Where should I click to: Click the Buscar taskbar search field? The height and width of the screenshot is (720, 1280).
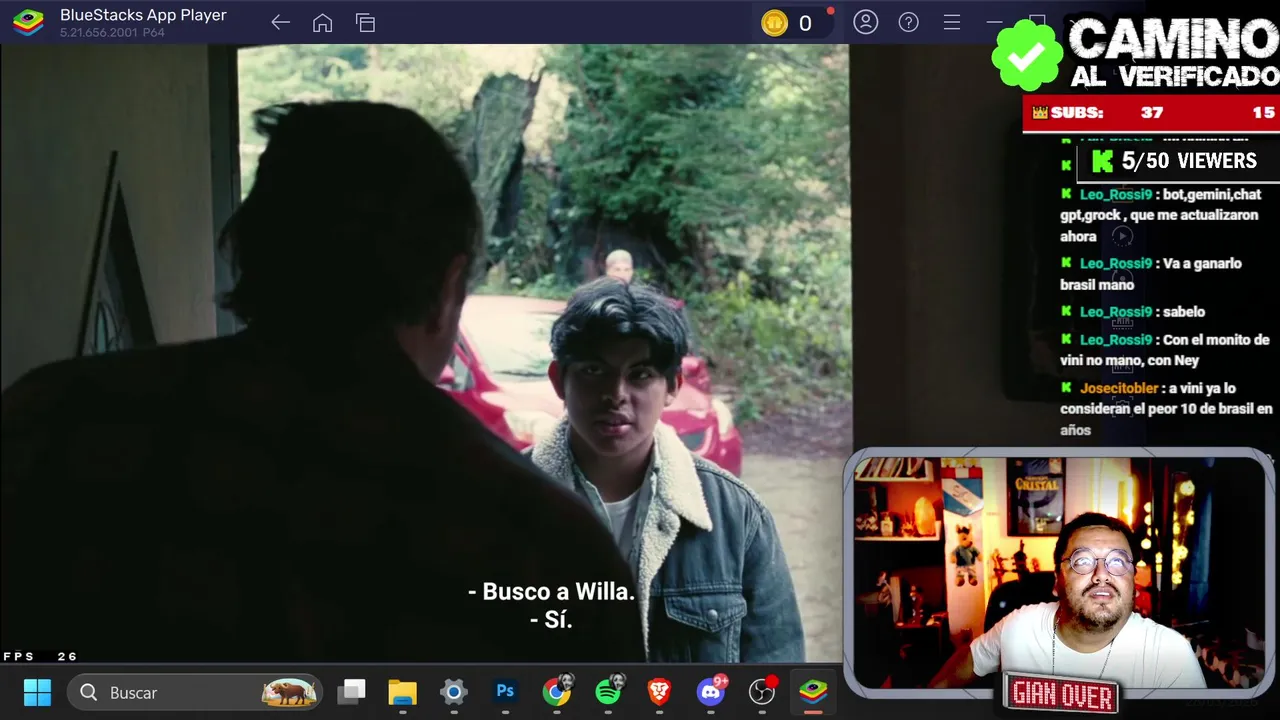[x=196, y=692]
